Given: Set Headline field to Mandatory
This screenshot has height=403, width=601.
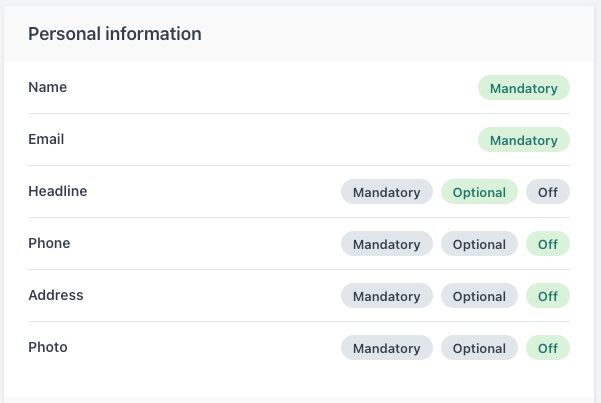Looking at the screenshot, I should pos(387,192).
